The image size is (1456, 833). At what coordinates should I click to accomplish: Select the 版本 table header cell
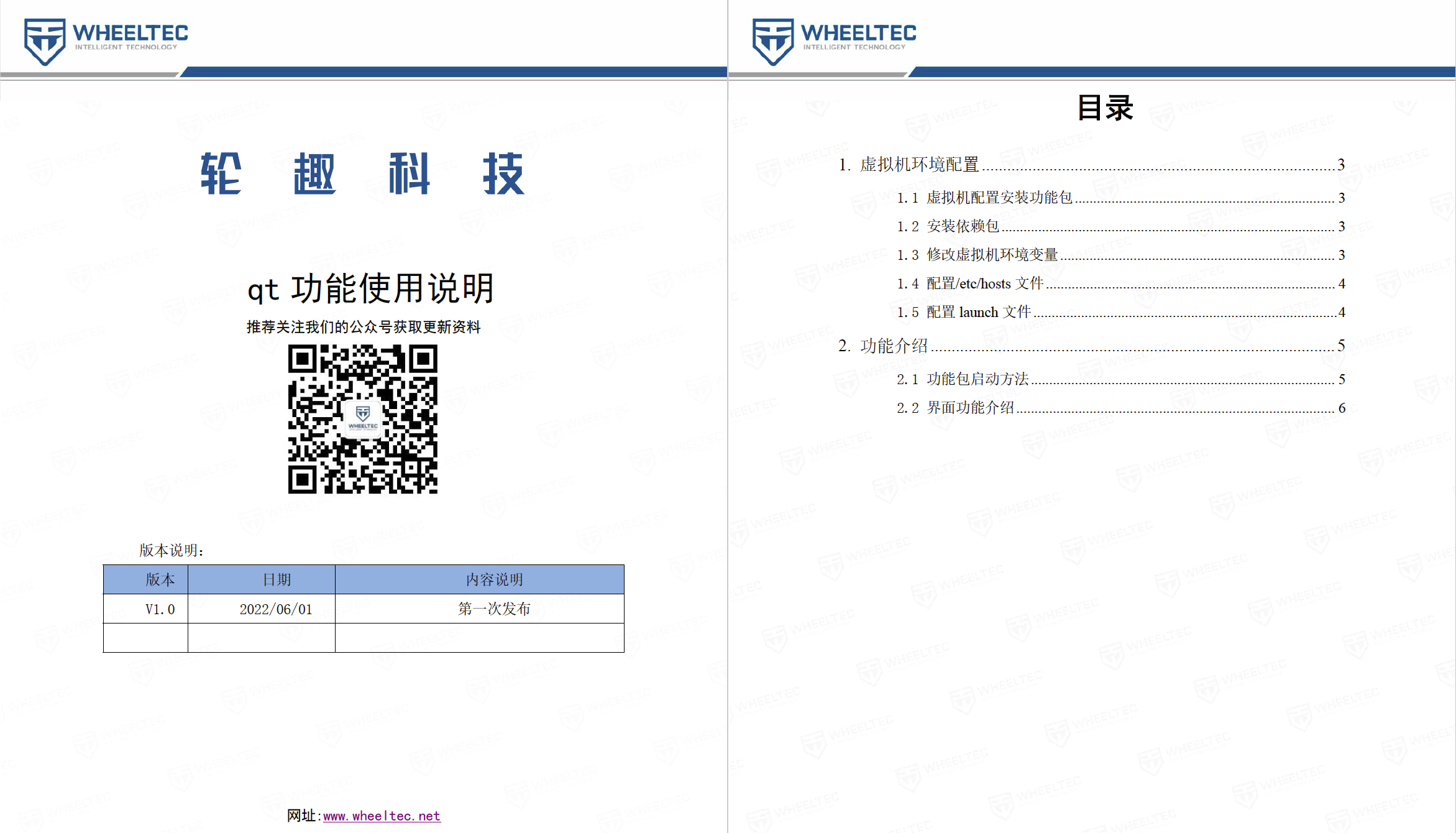click(x=145, y=579)
